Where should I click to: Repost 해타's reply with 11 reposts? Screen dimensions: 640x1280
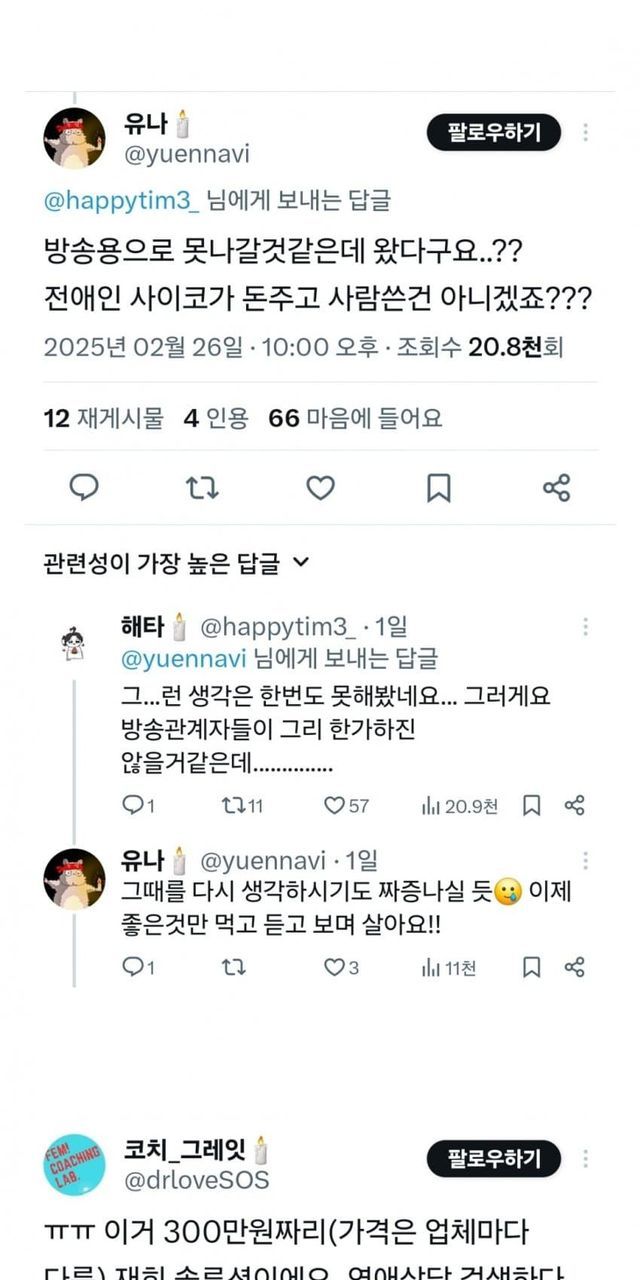tap(242, 805)
